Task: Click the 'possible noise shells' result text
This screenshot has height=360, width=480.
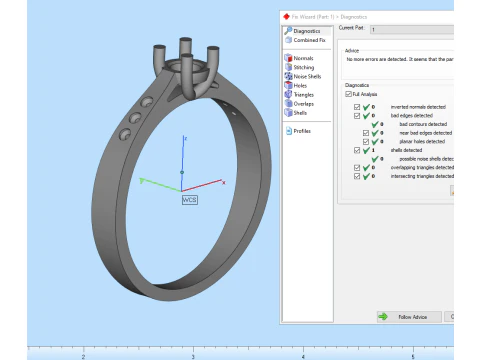Action: click(426, 159)
